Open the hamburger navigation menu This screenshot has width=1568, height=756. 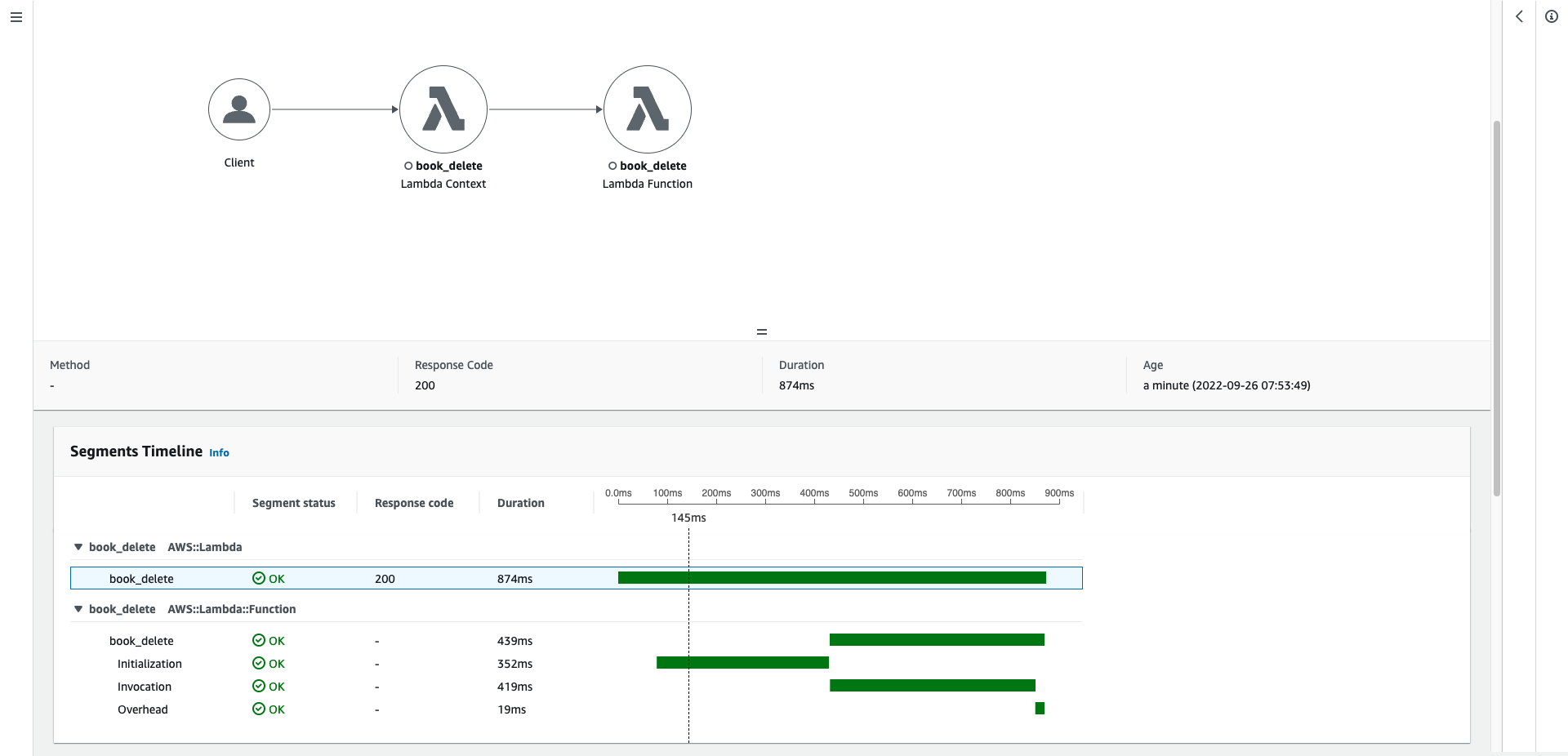(16, 17)
